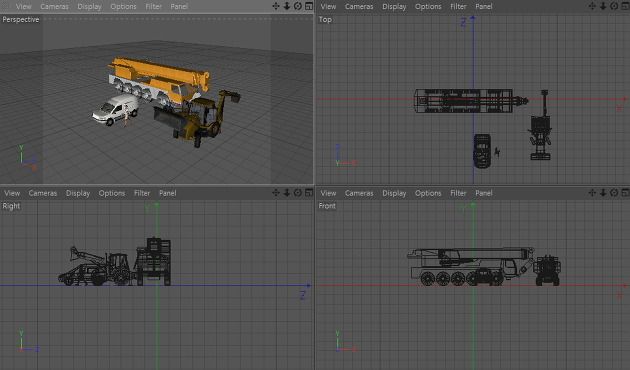Click the Perspective viewport move camera icon

[x=276, y=6]
